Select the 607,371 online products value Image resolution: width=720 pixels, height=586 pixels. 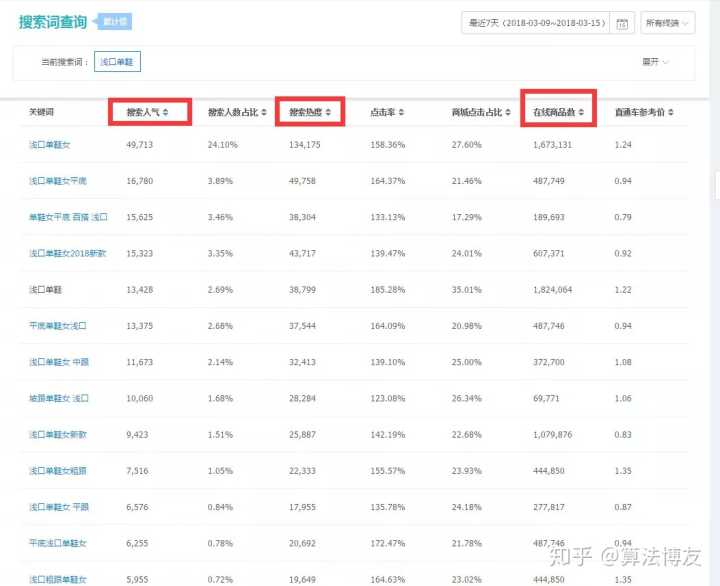click(x=549, y=254)
